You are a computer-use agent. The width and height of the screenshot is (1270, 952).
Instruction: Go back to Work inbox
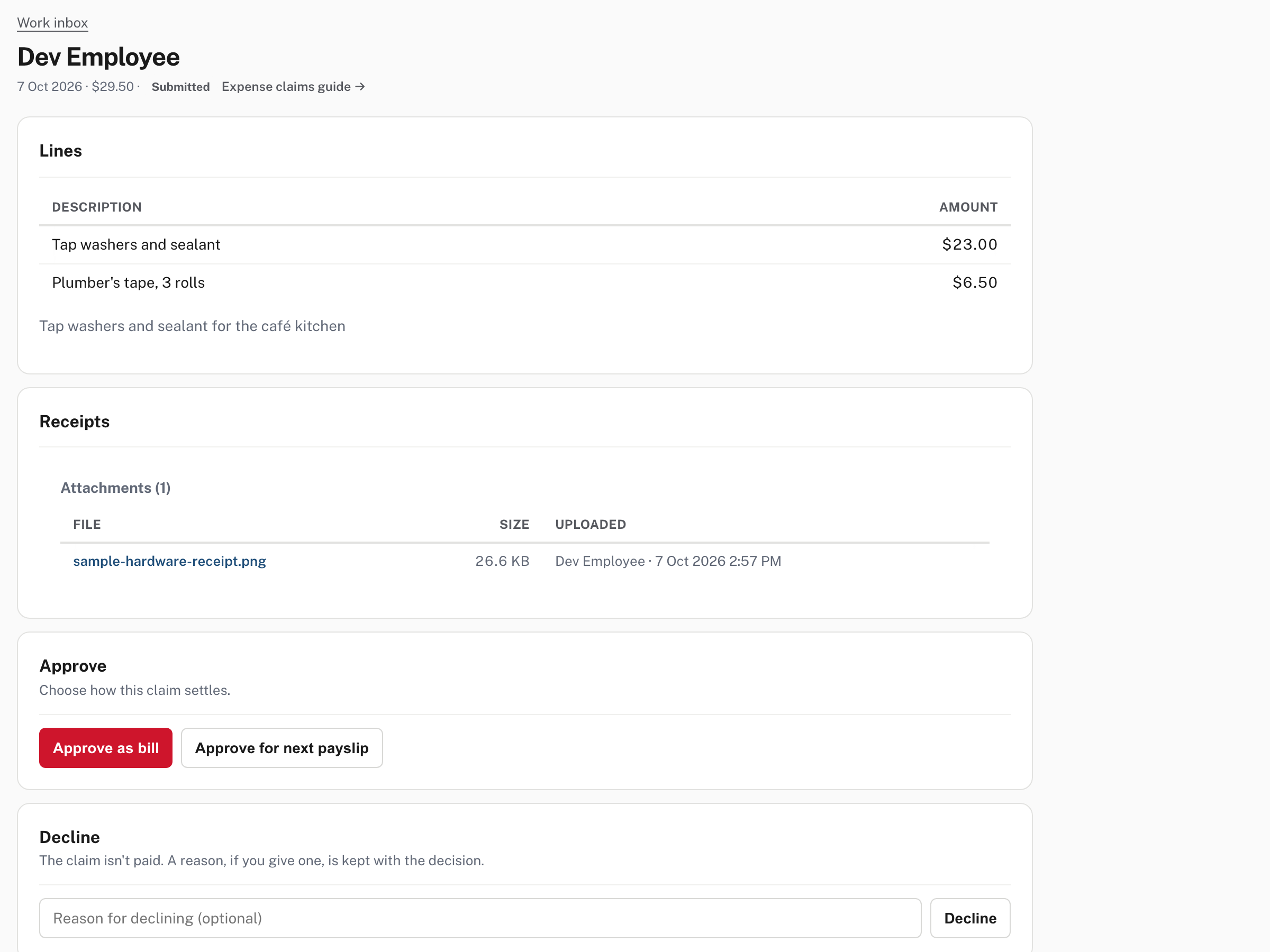pyautogui.click(x=52, y=23)
